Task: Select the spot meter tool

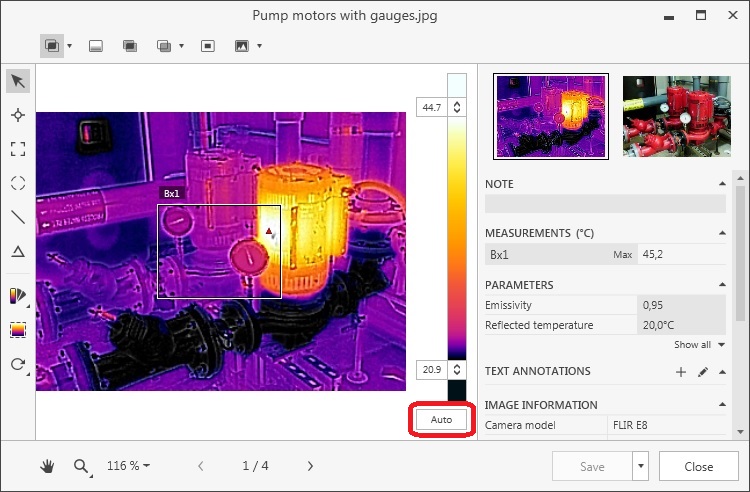Action: 18,115
